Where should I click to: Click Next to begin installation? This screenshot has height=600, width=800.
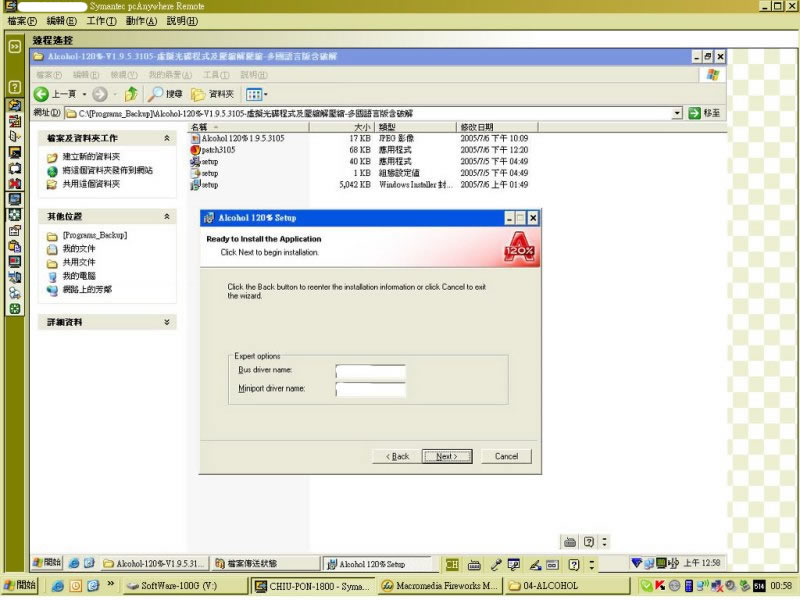(447, 457)
